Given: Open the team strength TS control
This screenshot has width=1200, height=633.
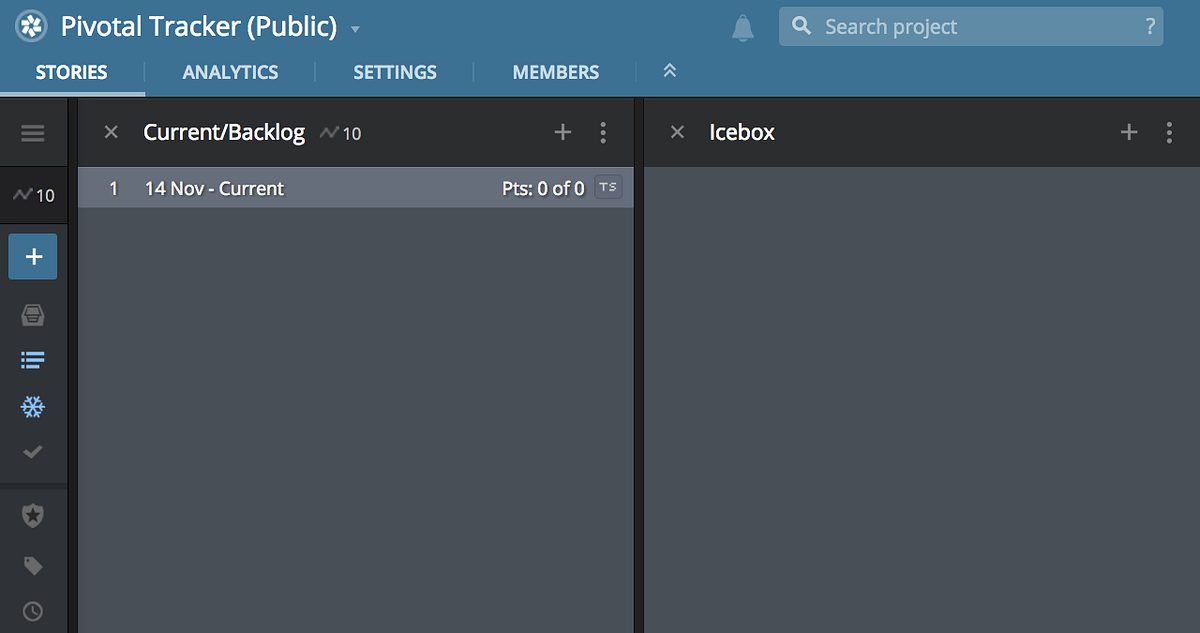Looking at the screenshot, I should coord(607,187).
